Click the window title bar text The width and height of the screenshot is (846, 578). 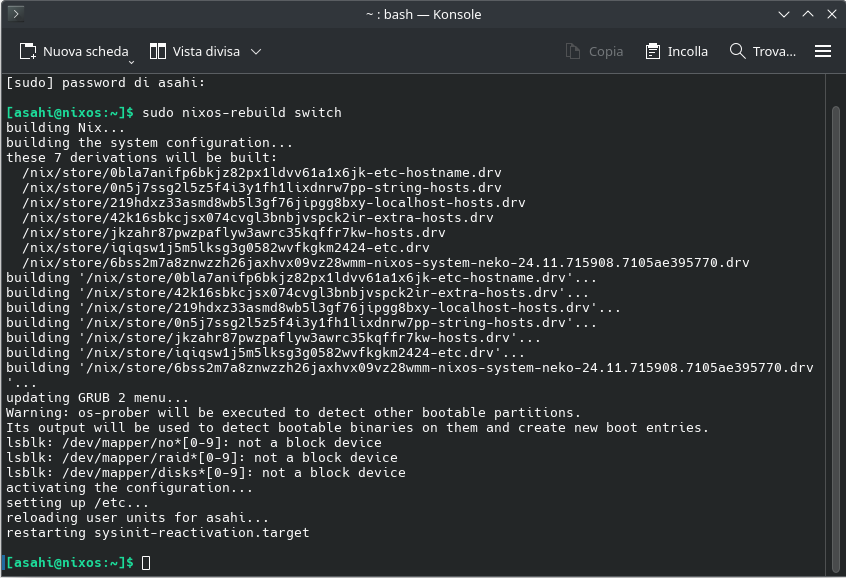coord(423,14)
